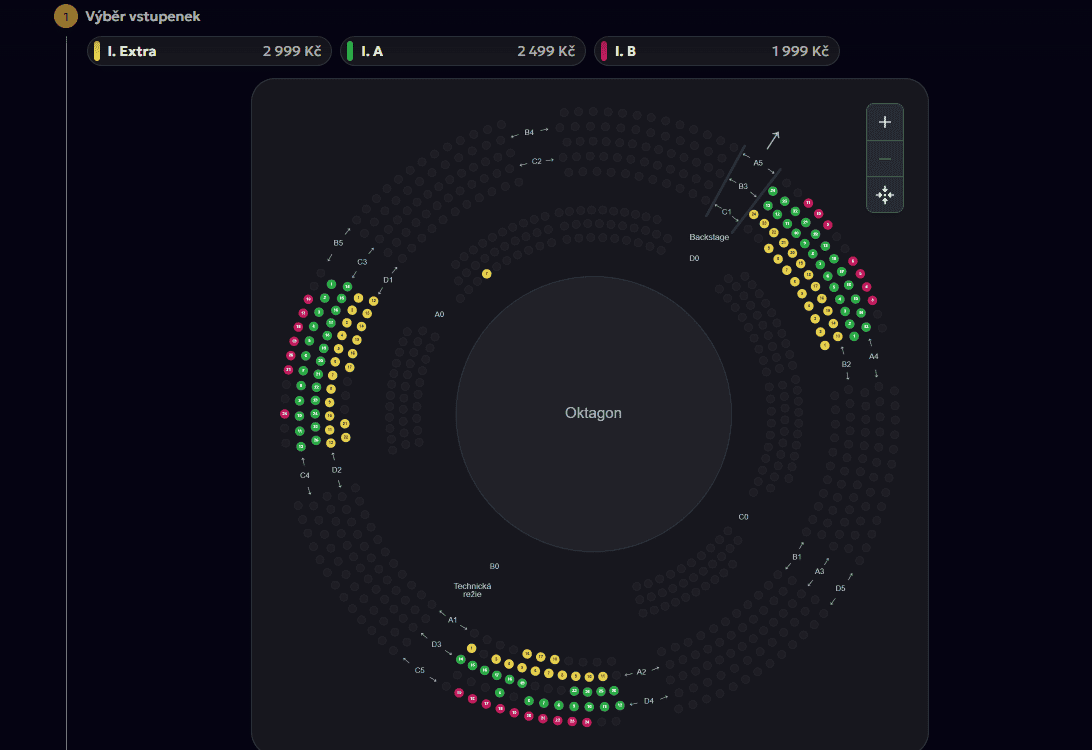Select the B1 section label
This screenshot has width=1092, height=750.
coord(797,557)
